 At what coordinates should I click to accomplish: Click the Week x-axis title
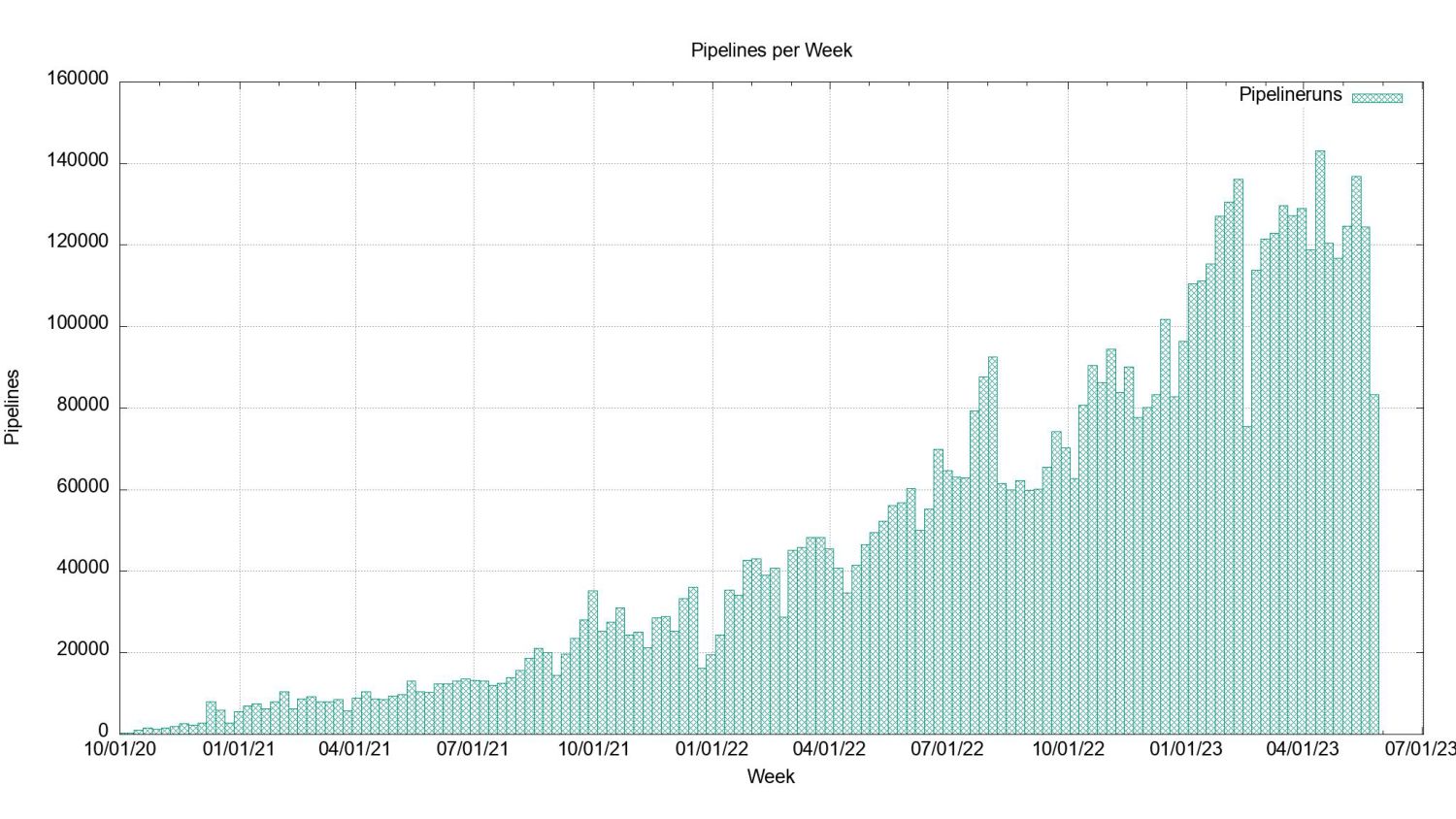coord(771,776)
